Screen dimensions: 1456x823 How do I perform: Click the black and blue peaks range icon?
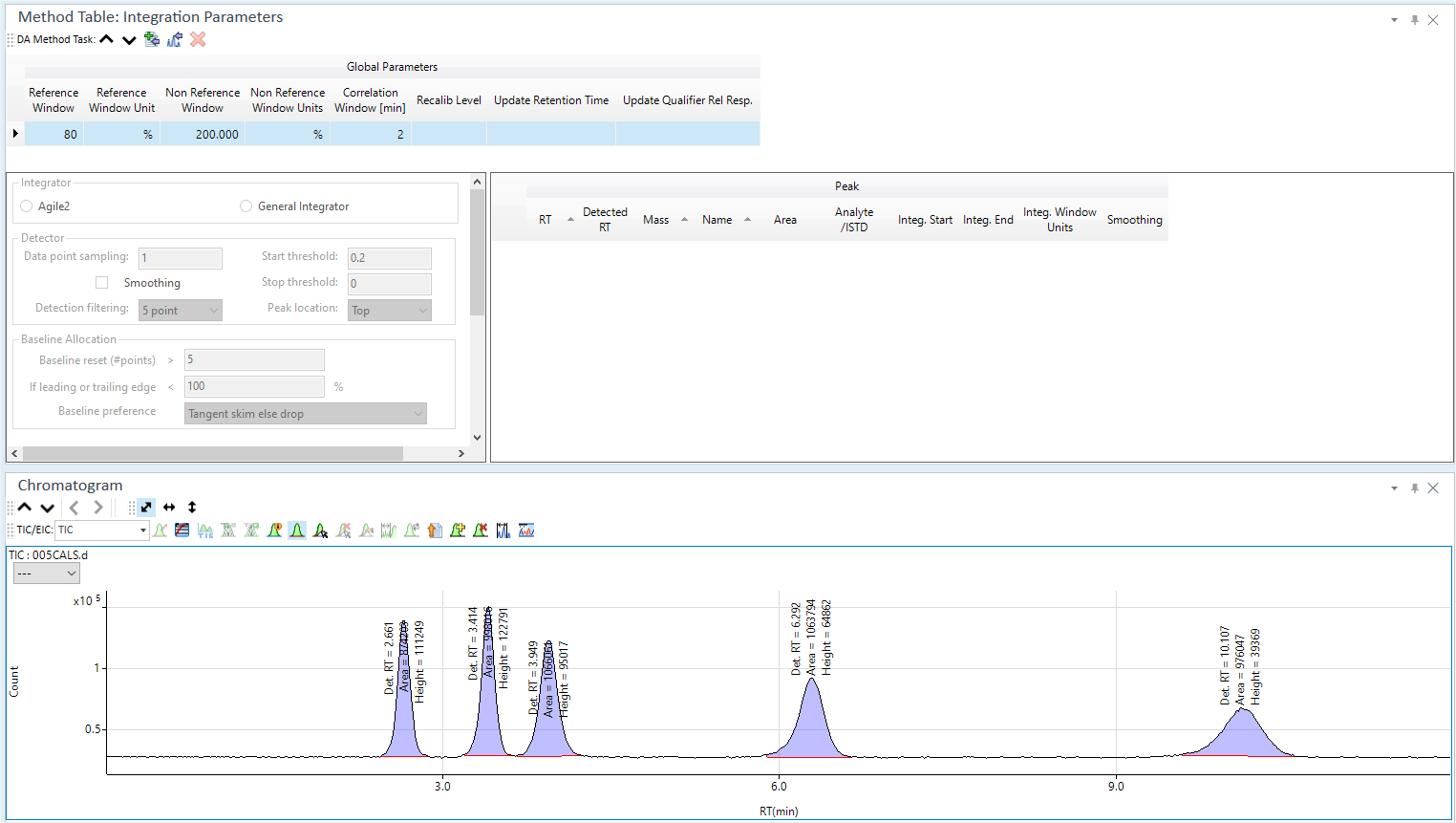click(x=503, y=530)
